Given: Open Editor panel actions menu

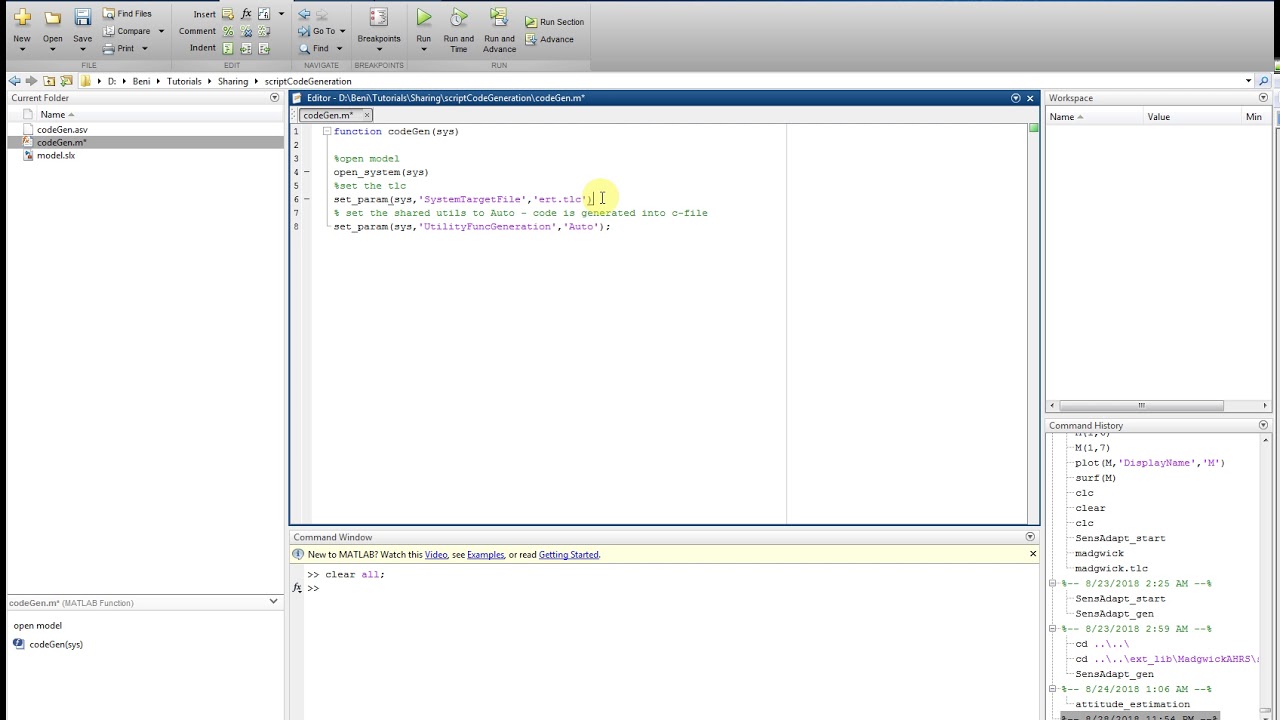Looking at the screenshot, I should (x=1015, y=98).
